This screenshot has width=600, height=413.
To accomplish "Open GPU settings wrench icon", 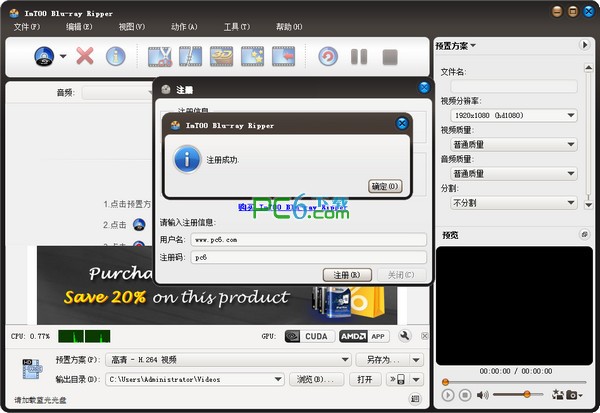I will (404, 336).
